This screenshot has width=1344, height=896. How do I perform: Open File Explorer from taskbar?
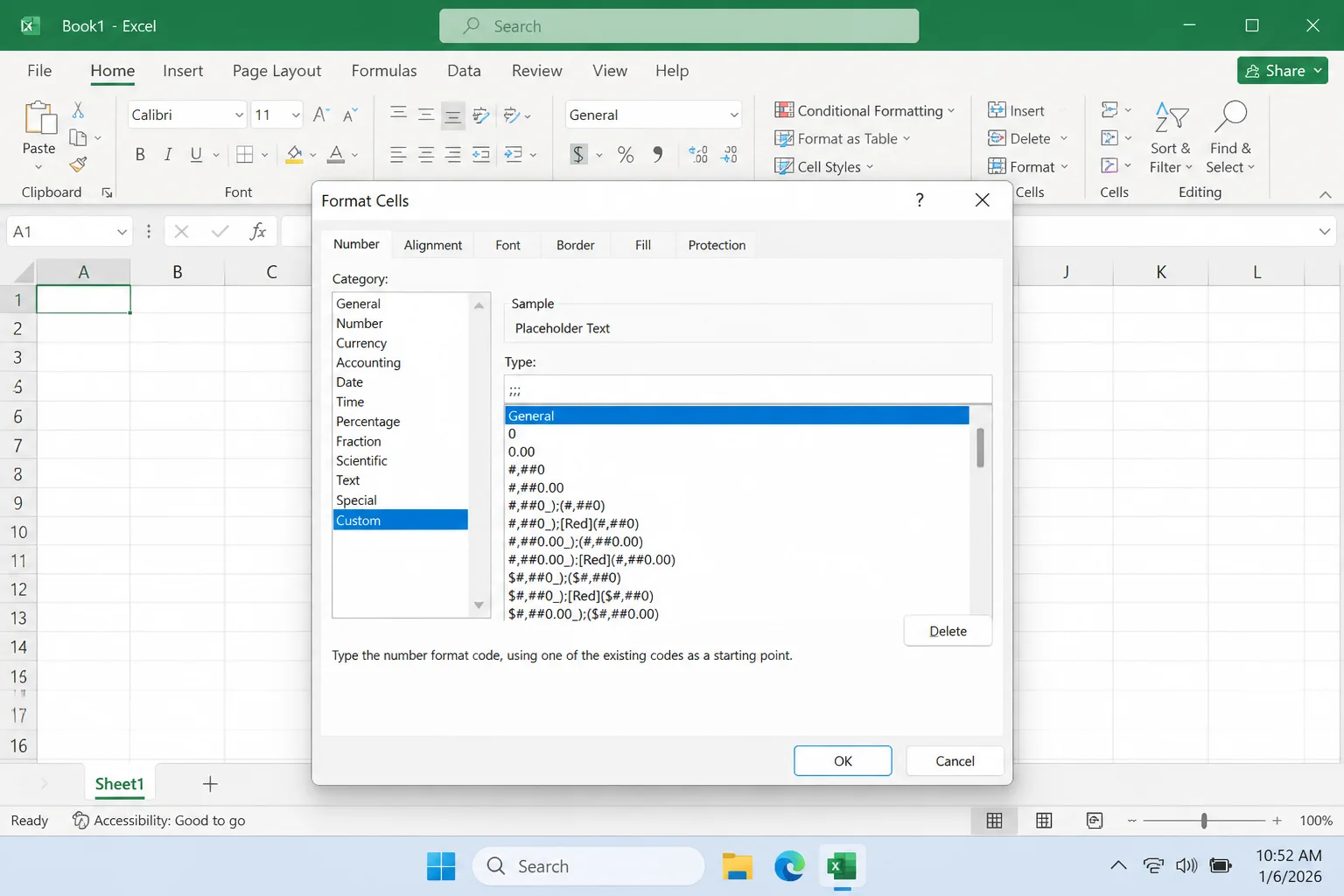coord(738,866)
